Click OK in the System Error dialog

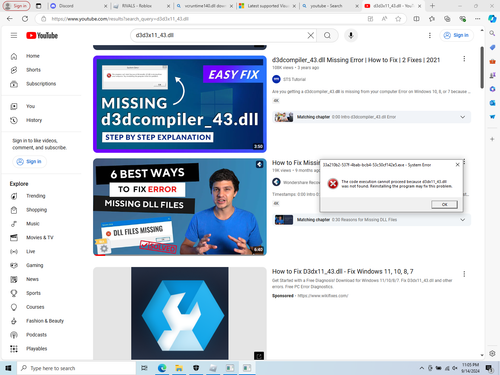pyautogui.click(x=444, y=204)
